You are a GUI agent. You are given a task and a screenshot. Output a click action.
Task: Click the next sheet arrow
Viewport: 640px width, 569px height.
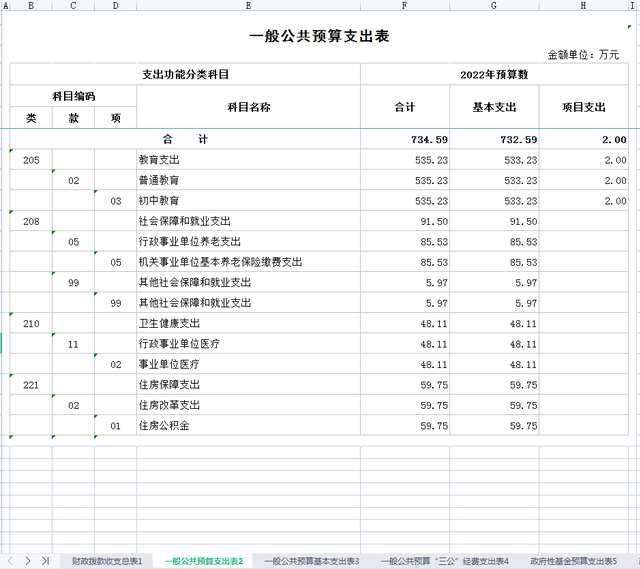29,561
